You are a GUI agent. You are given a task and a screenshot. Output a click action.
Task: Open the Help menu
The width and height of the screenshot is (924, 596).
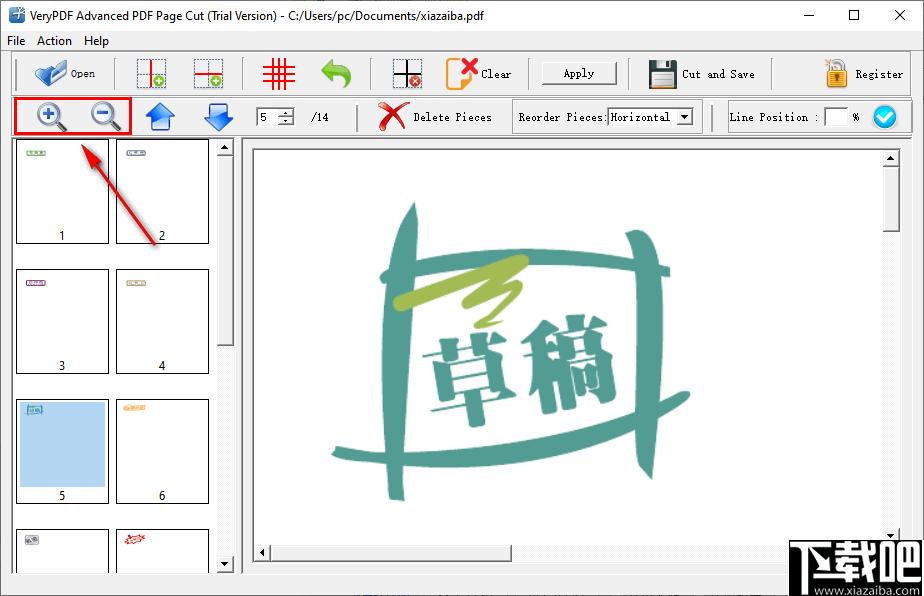point(96,41)
